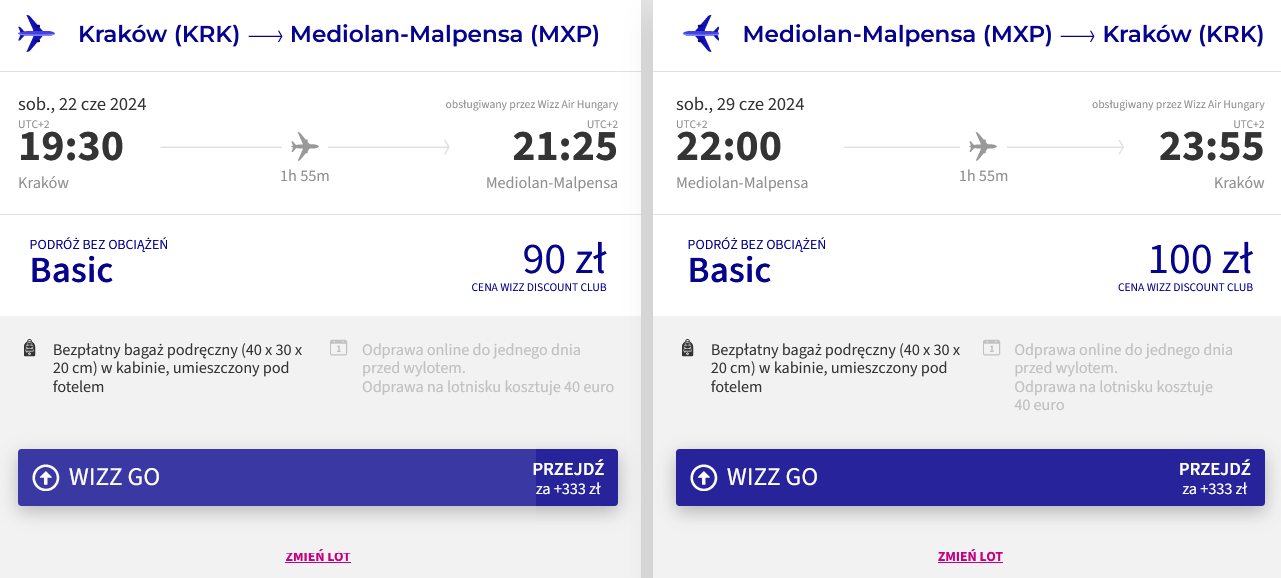The image size is (1281, 578).
Task: Upgrade return flight with PRZEJDŹ za +333 zł
Action: [1214, 478]
